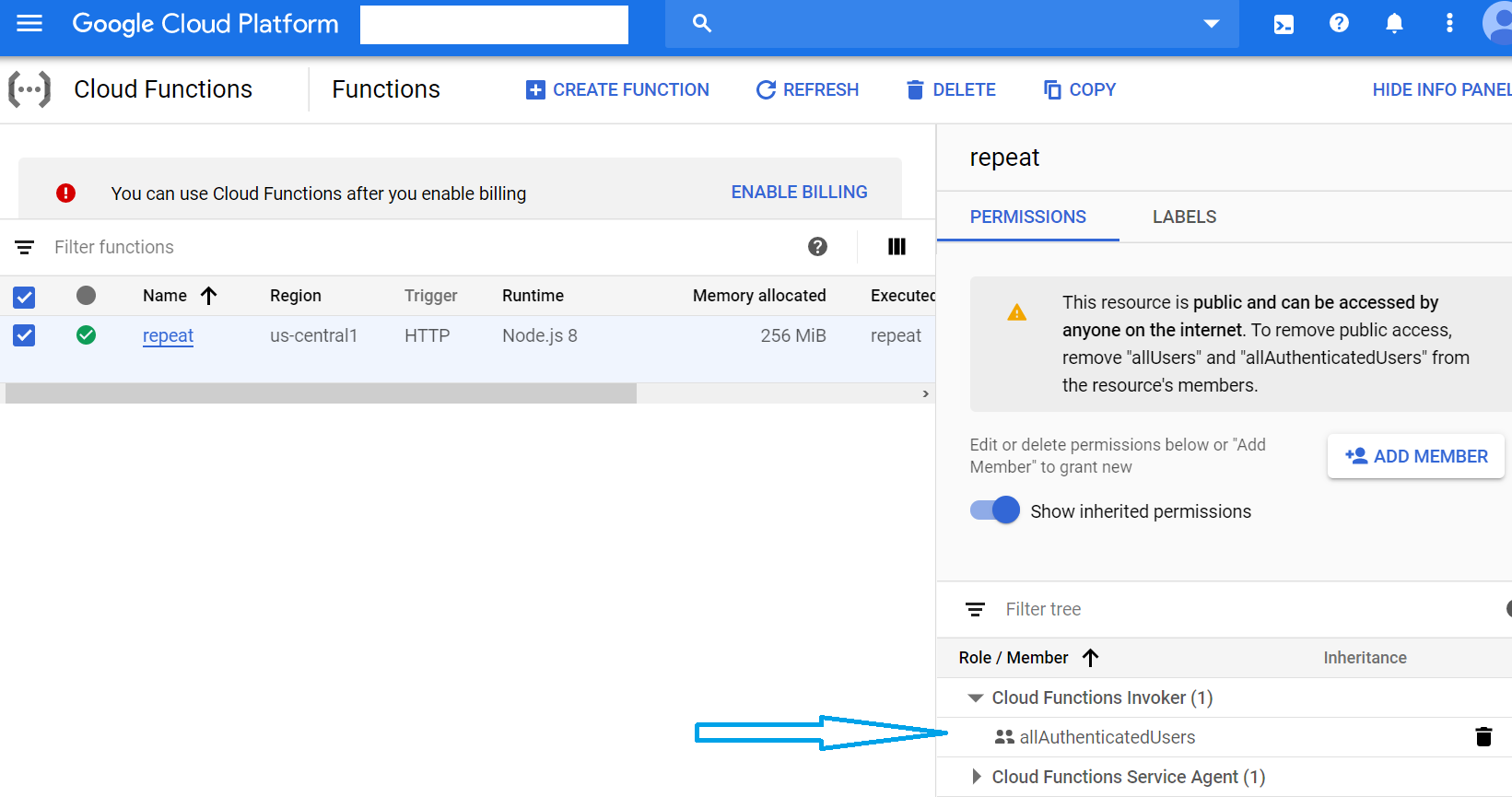The width and height of the screenshot is (1512, 797).
Task: Click the HTTP trigger cell
Action: [x=427, y=335]
